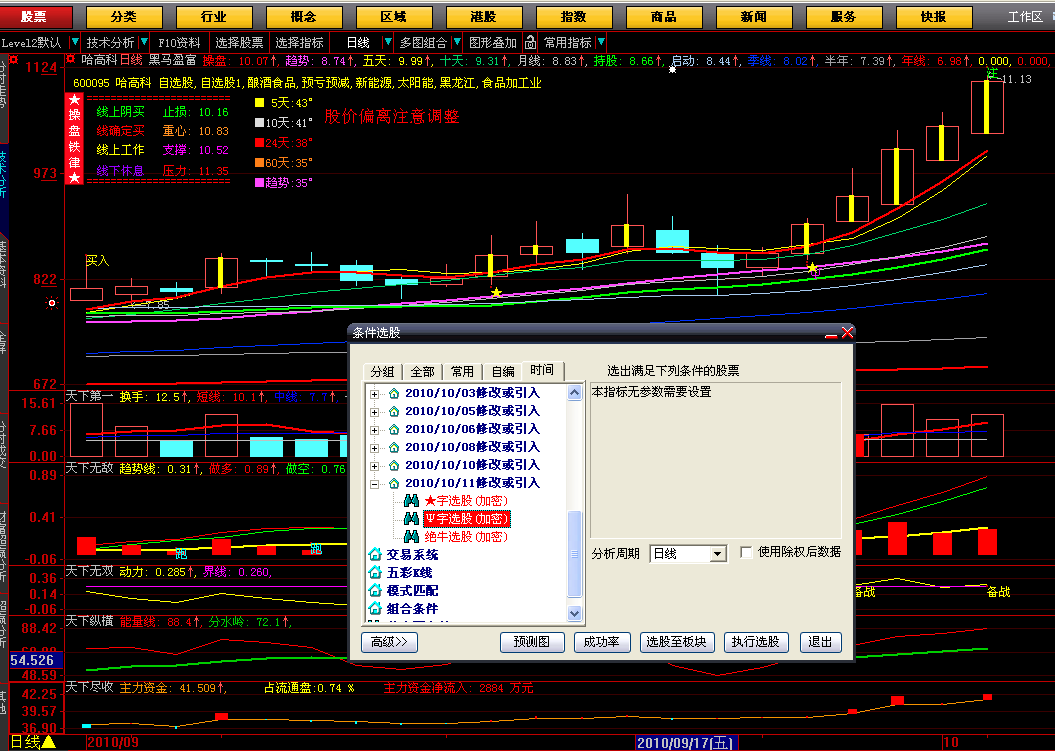This screenshot has width=1055, height=751.
Task: Open the 股票 top menu button
Action: pyautogui.click(x=35, y=17)
